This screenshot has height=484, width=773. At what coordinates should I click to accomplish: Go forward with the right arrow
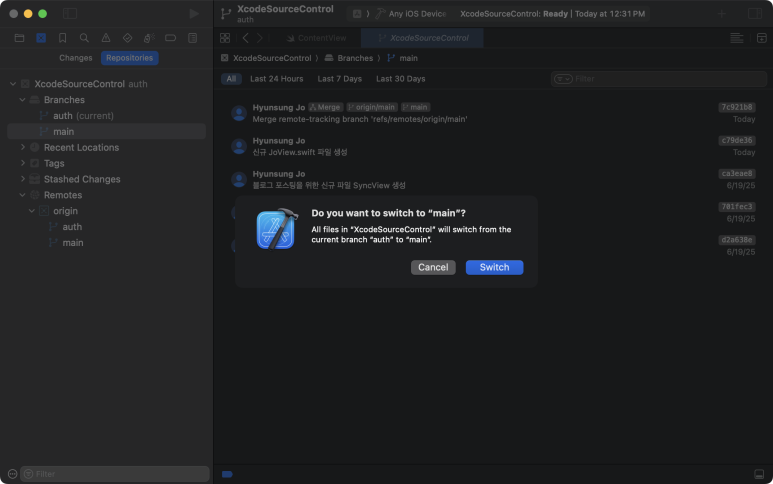tap(260, 38)
